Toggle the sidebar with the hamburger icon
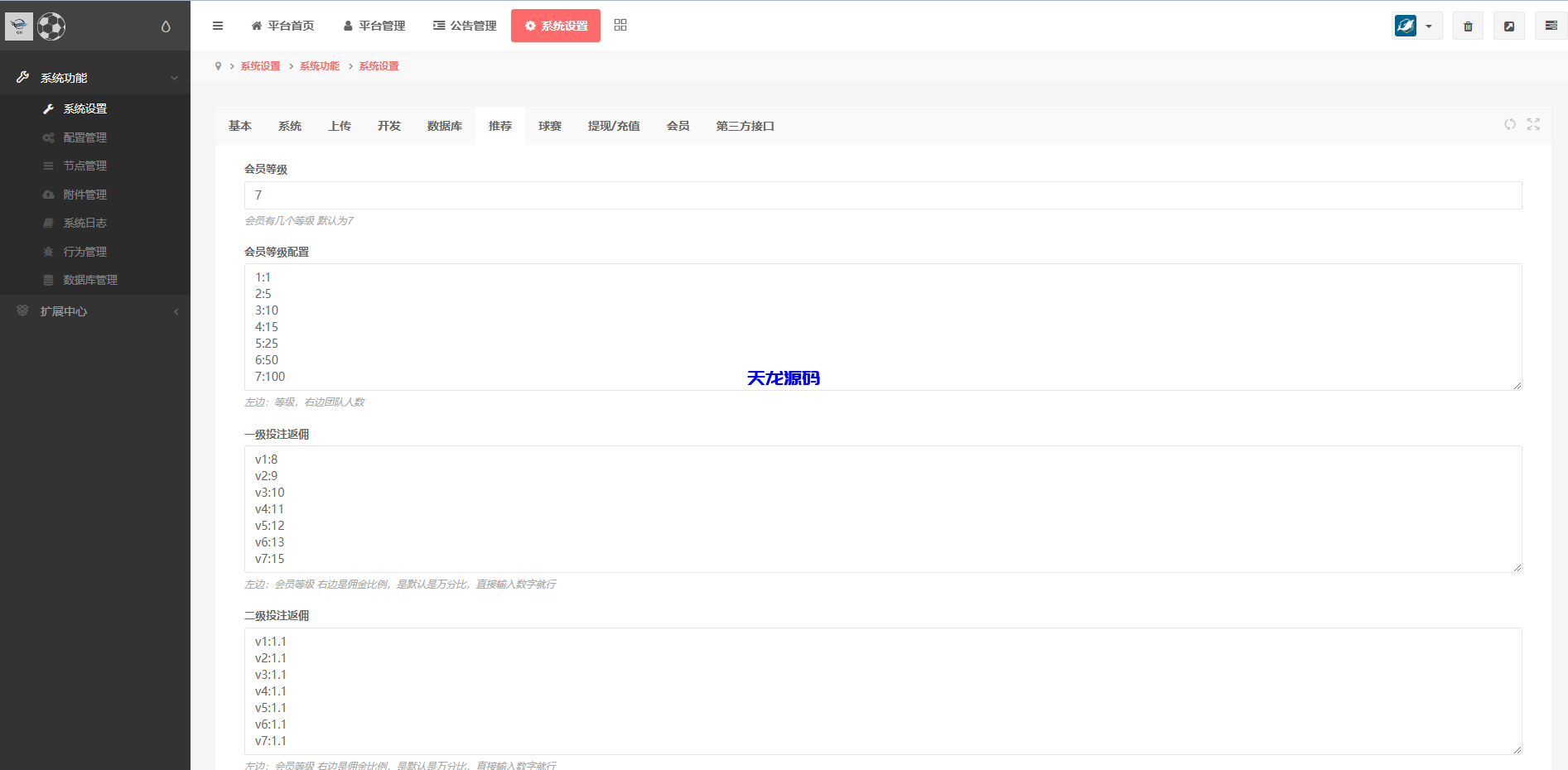 218,26
